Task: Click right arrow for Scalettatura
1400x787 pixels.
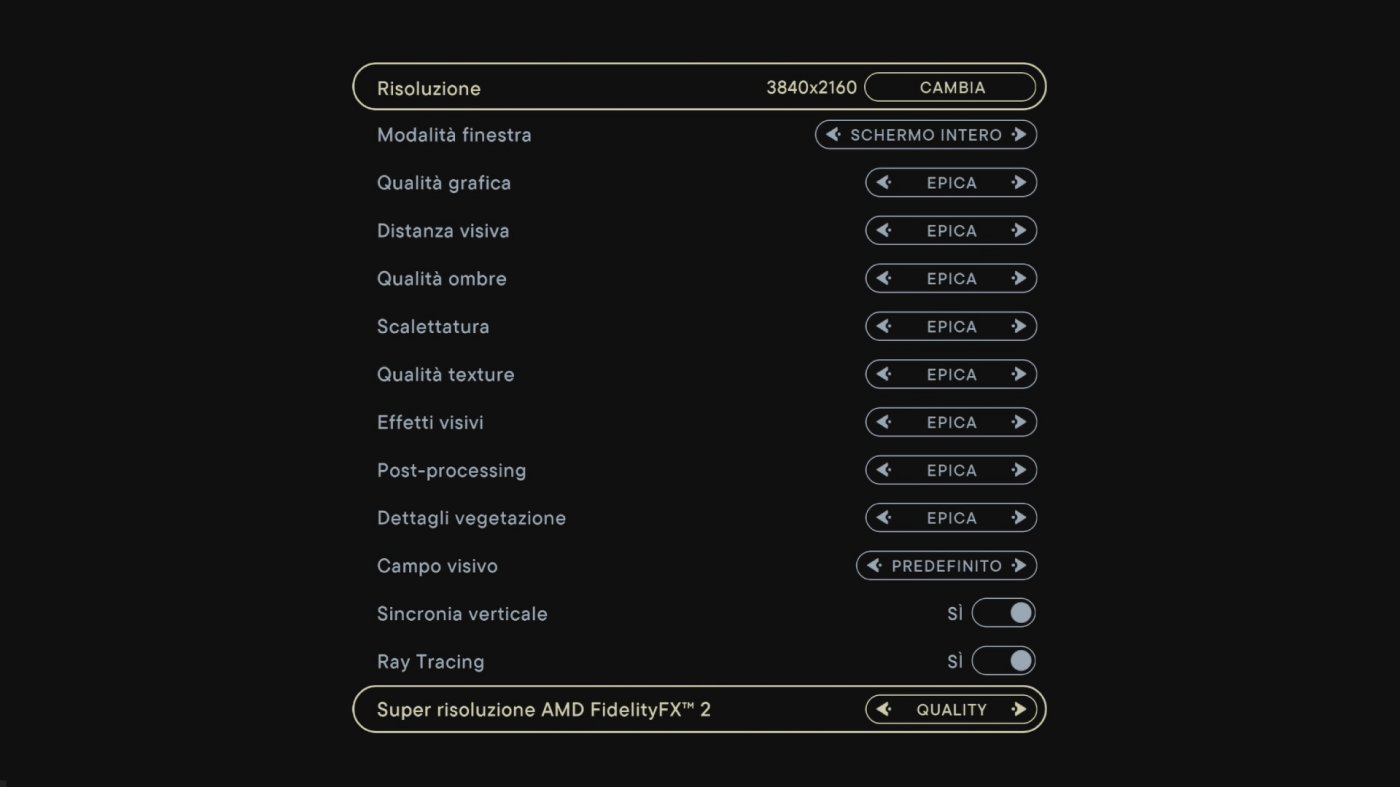Action: click(x=1019, y=326)
